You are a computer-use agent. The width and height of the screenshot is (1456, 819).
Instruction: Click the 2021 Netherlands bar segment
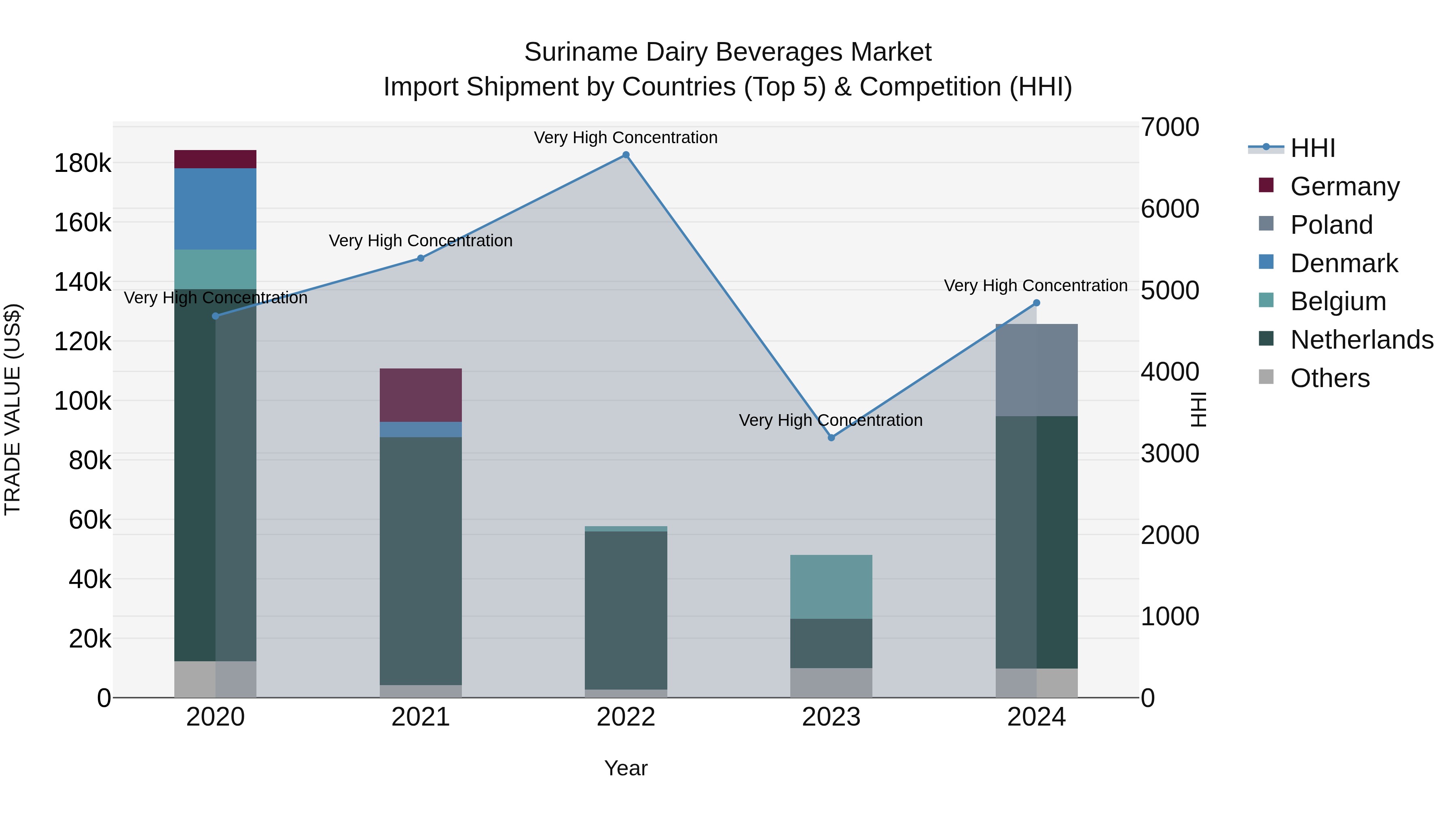(421, 561)
